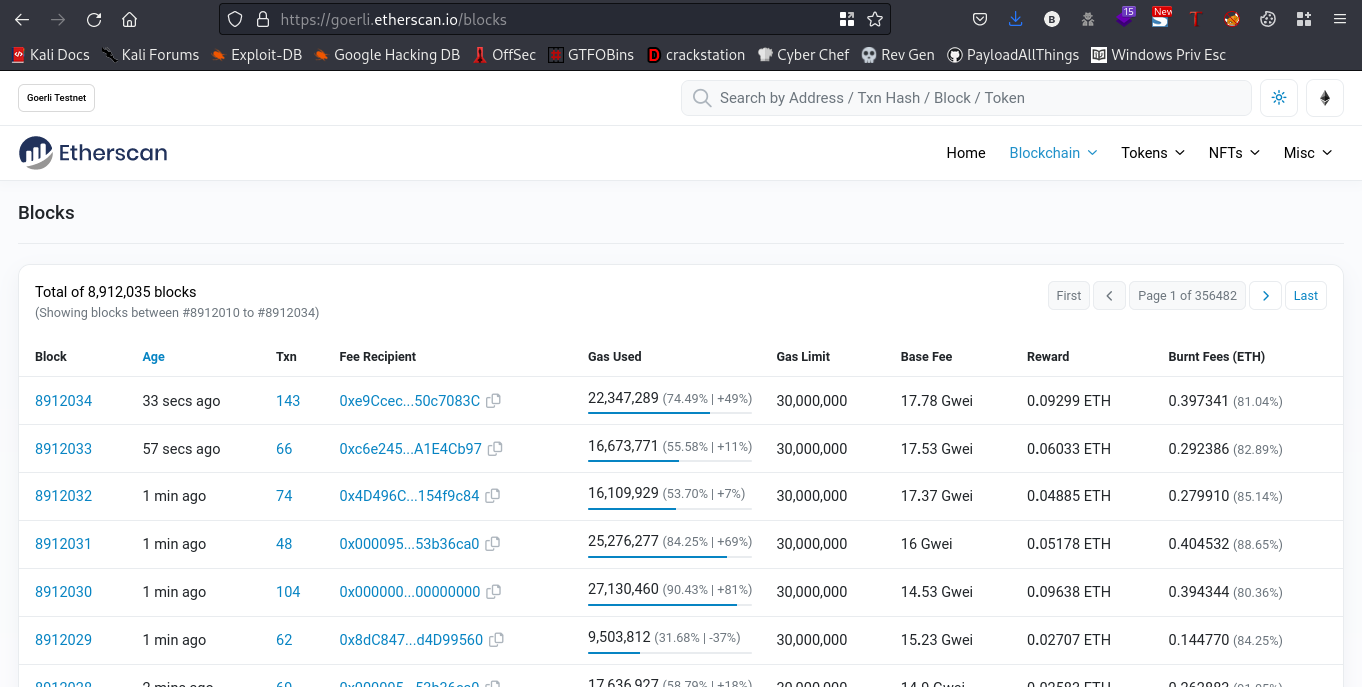Image resolution: width=1362 pixels, height=687 pixels.
Task: Click the cookie extension icon
Action: pyautogui.click(x=1268, y=19)
